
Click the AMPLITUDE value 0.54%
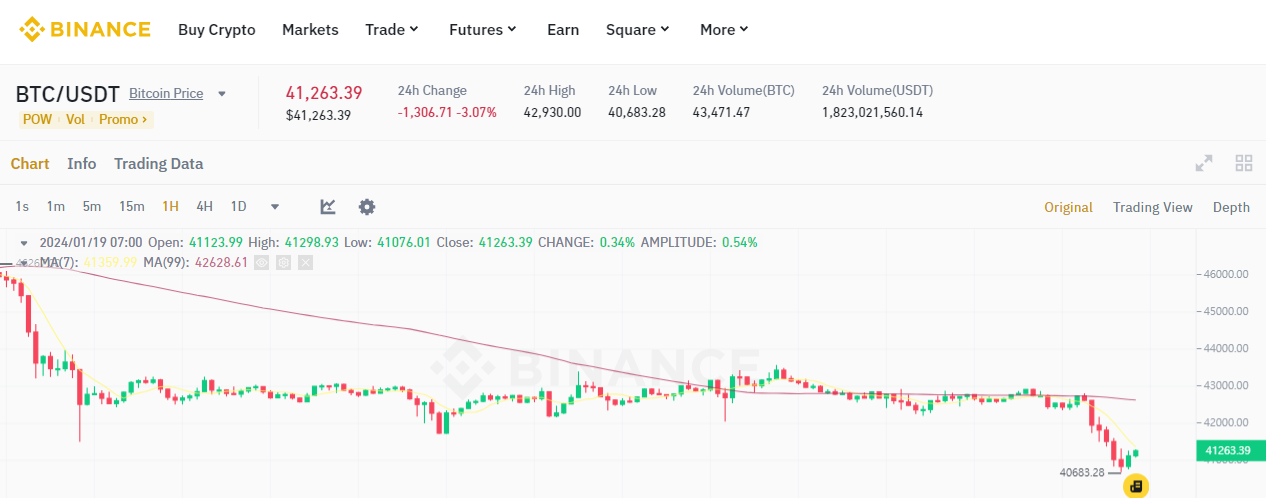739,243
